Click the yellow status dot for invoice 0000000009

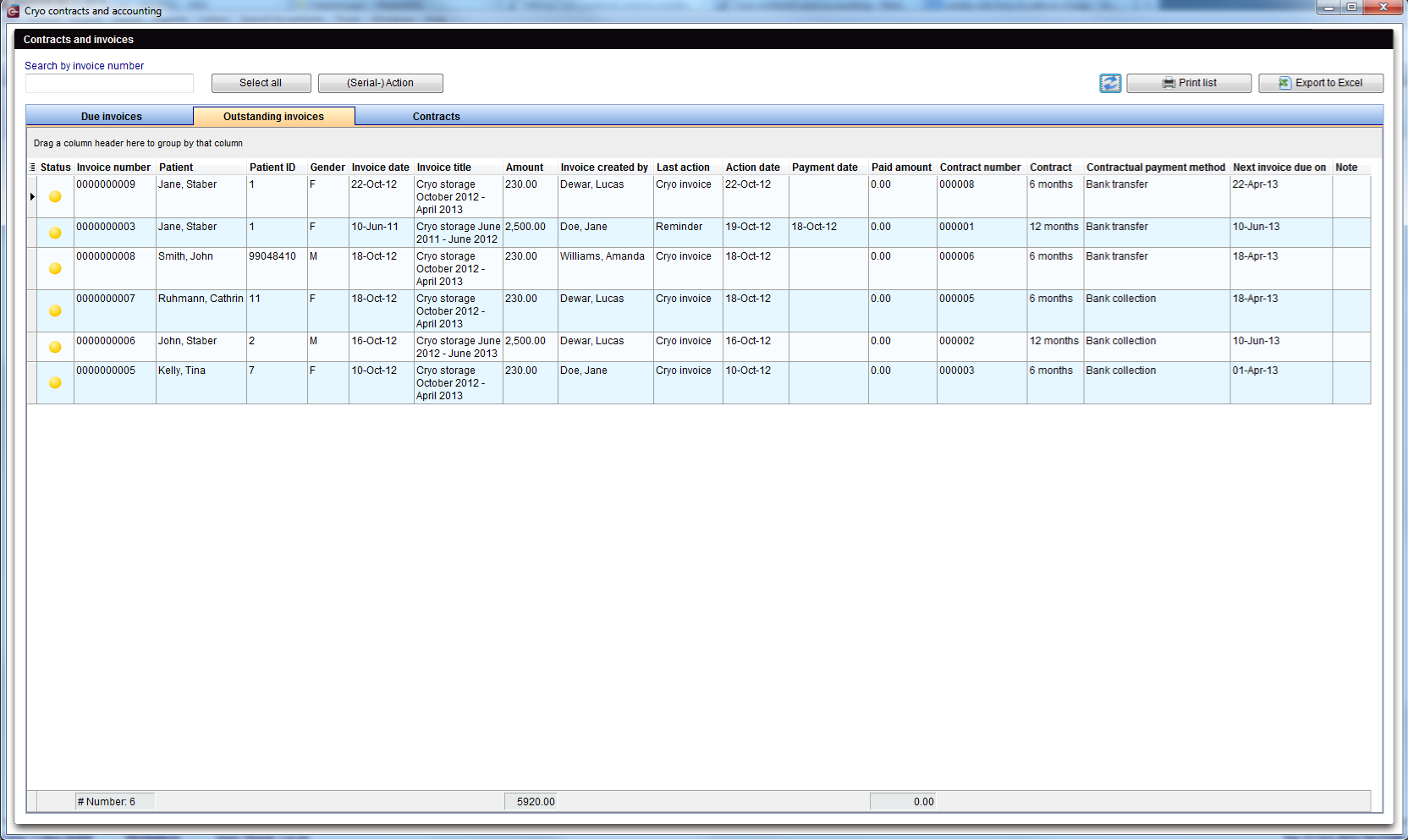pos(55,196)
